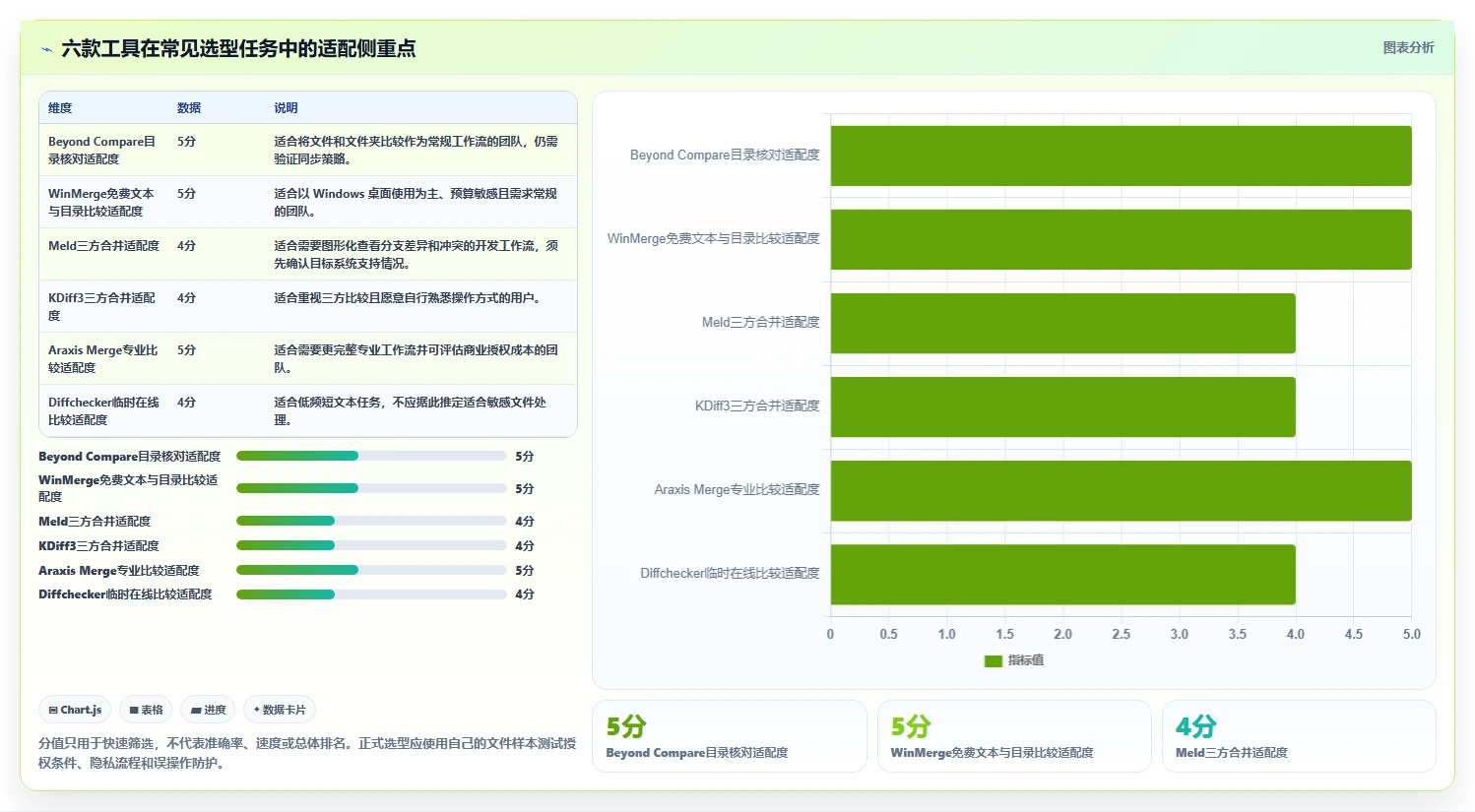Click the Araxis Merge专业比较适配度 chart axis label
This screenshot has width=1475, height=812.
tap(737, 489)
